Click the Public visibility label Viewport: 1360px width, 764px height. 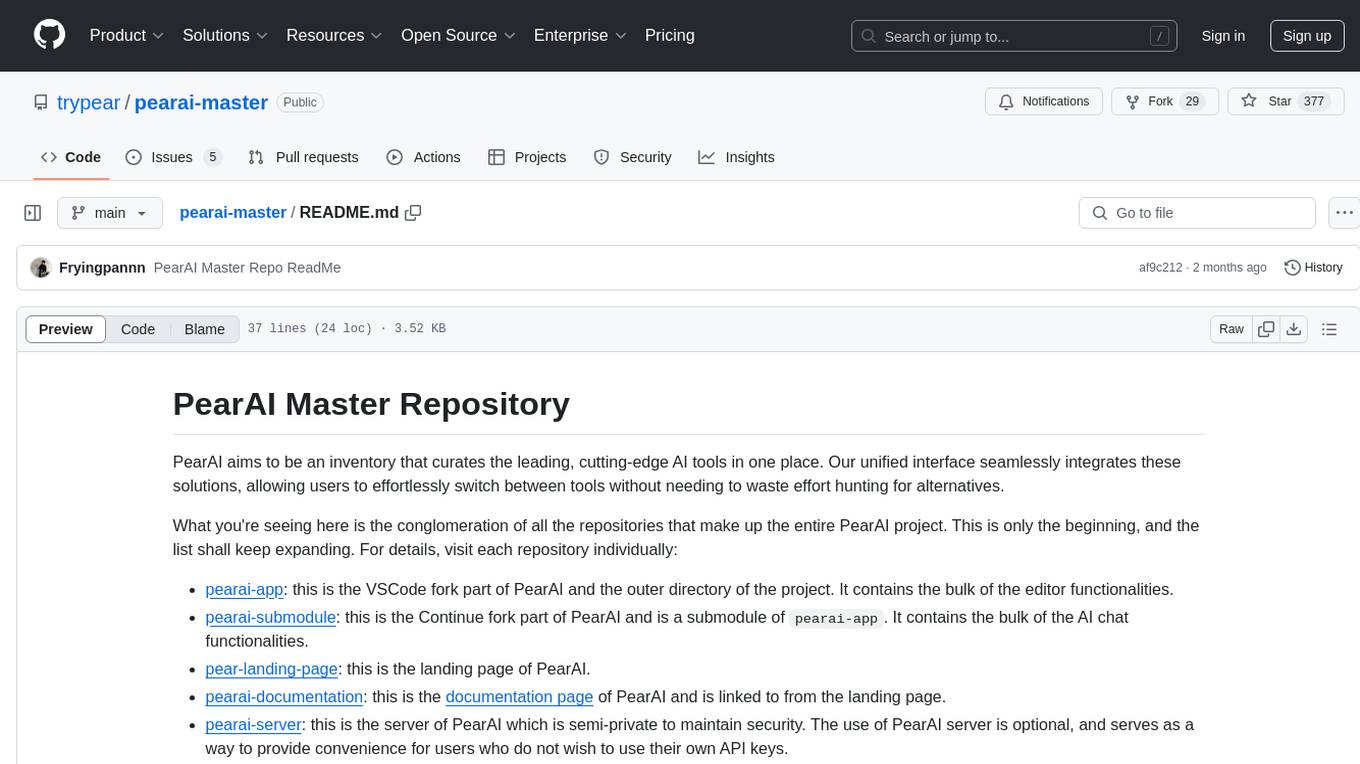[x=299, y=102]
